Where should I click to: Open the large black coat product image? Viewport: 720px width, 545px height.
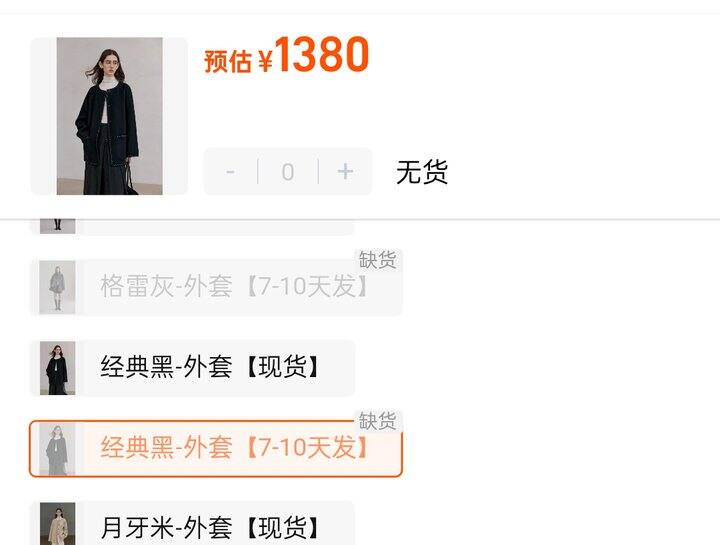click(109, 116)
